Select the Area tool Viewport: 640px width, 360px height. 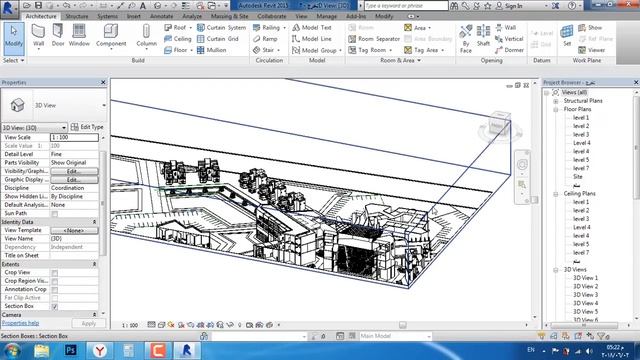418,27
